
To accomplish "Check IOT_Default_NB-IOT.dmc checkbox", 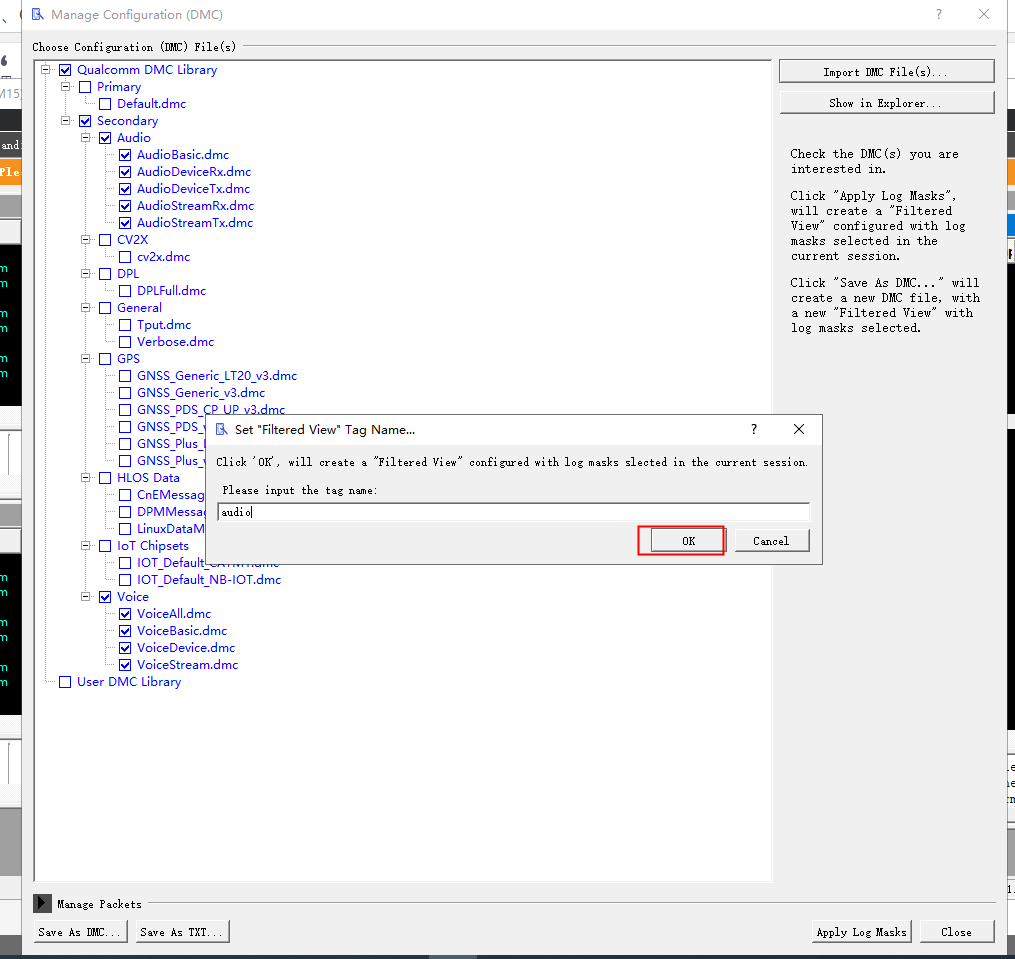I will pos(125,580).
